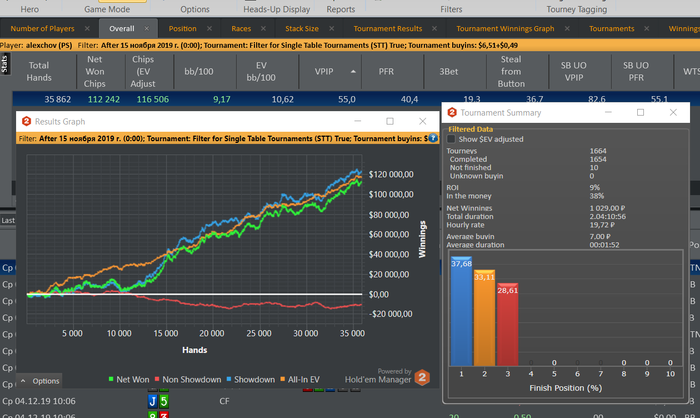The width and height of the screenshot is (700, 418).
Task: Toggle Non Showdown legend entry
Action: (188, 380)
